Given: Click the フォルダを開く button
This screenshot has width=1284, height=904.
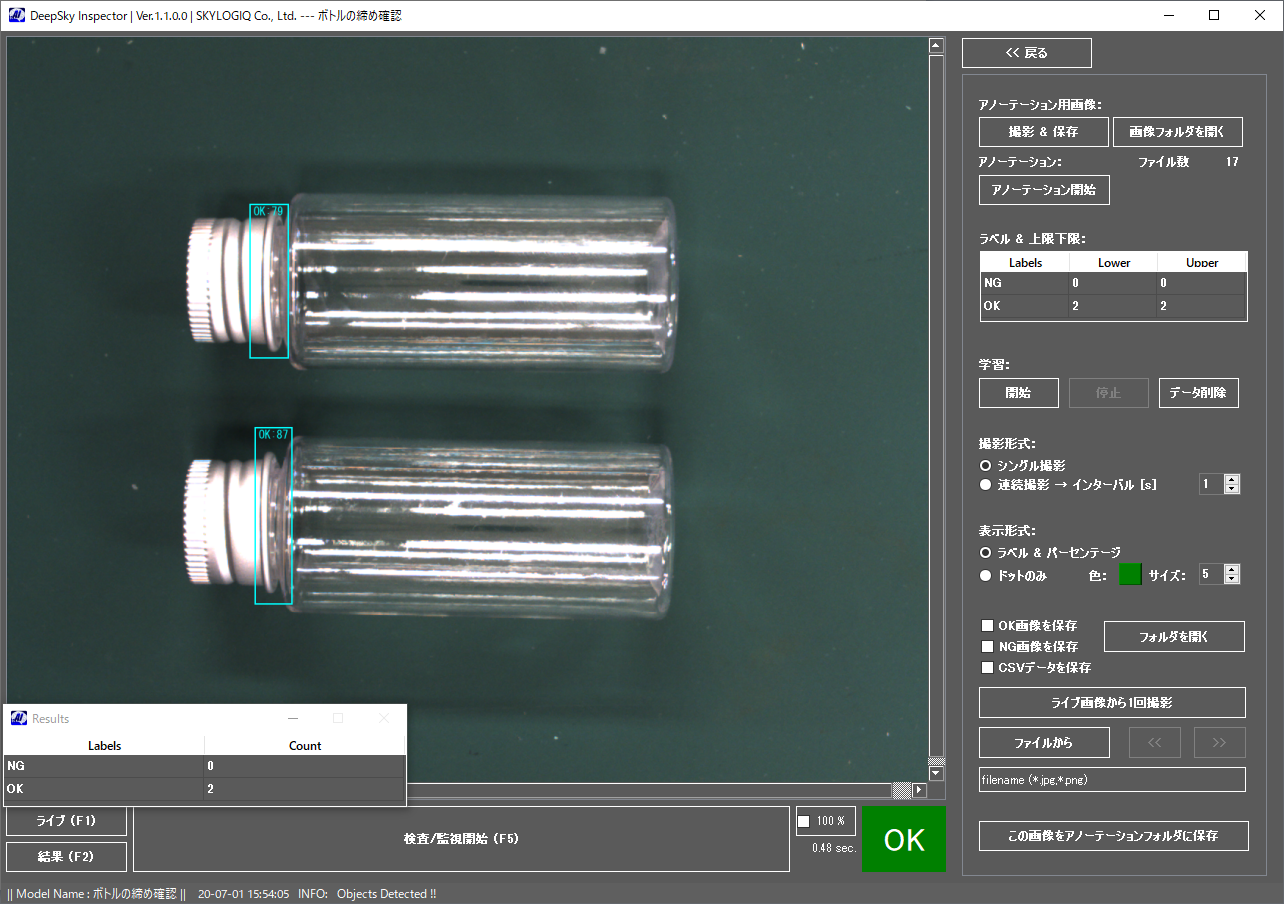Looking at the screenshot, I should (x=1174, y=636).
